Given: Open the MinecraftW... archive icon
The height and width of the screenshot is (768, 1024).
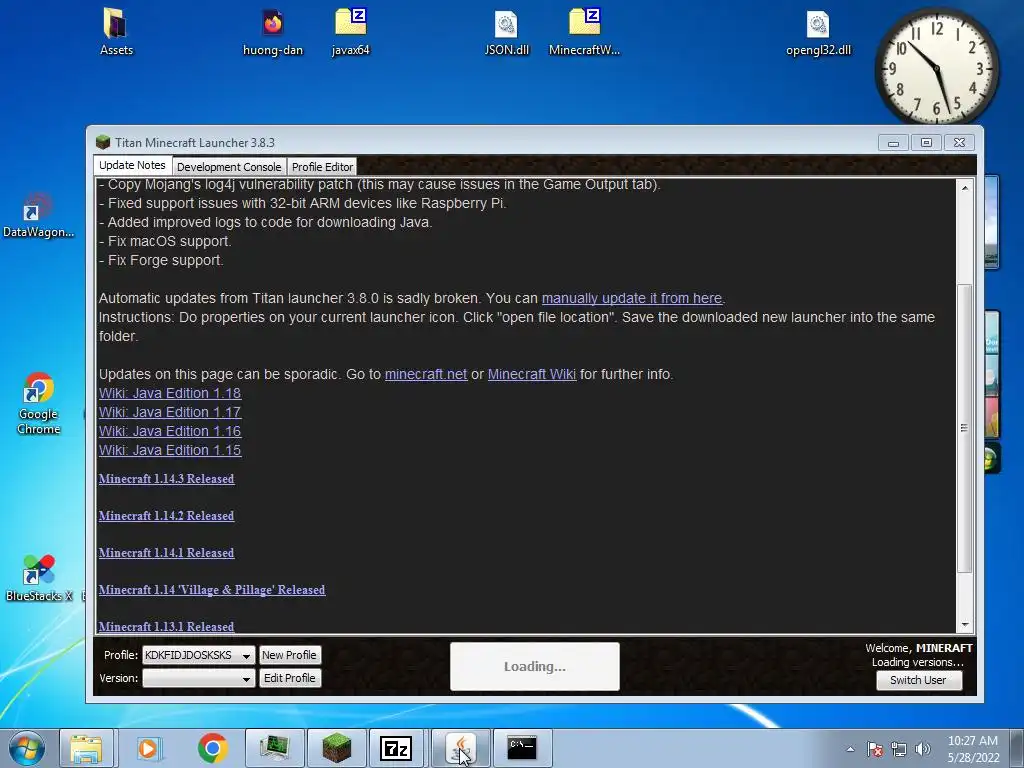Looking at the screenshot, I should pyautogui.click(x=584, y=31).
